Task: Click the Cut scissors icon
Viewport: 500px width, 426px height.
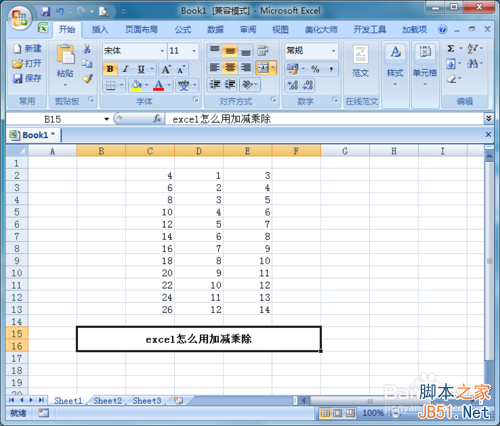Action: [x=87, y=49]
